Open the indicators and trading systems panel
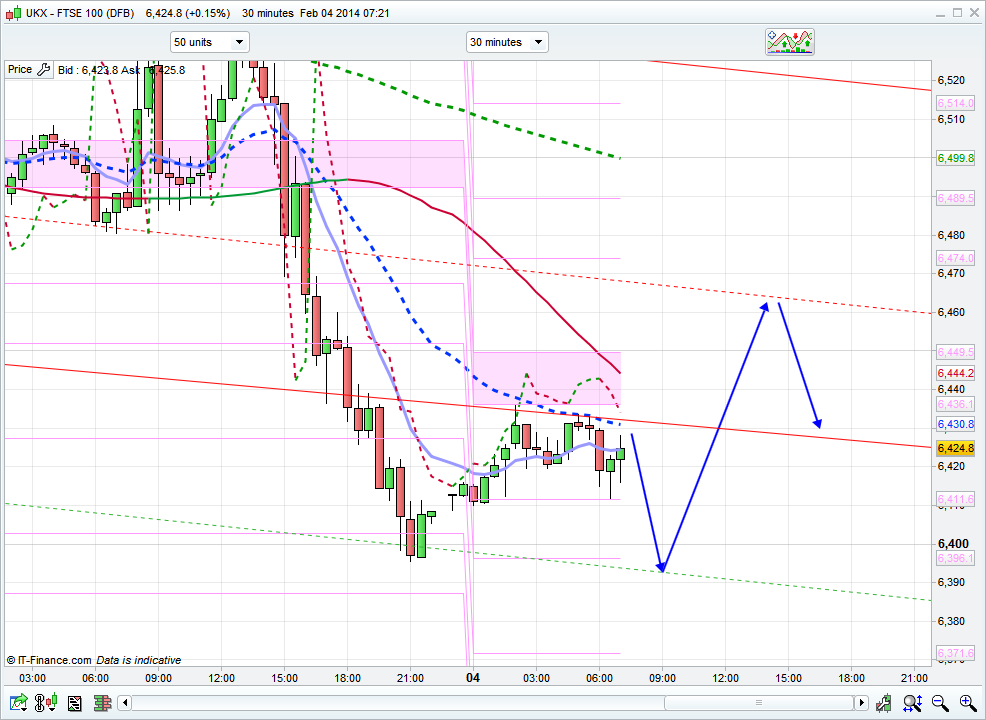This screenshot has height=720, width=986. click(x=789, y=41)
